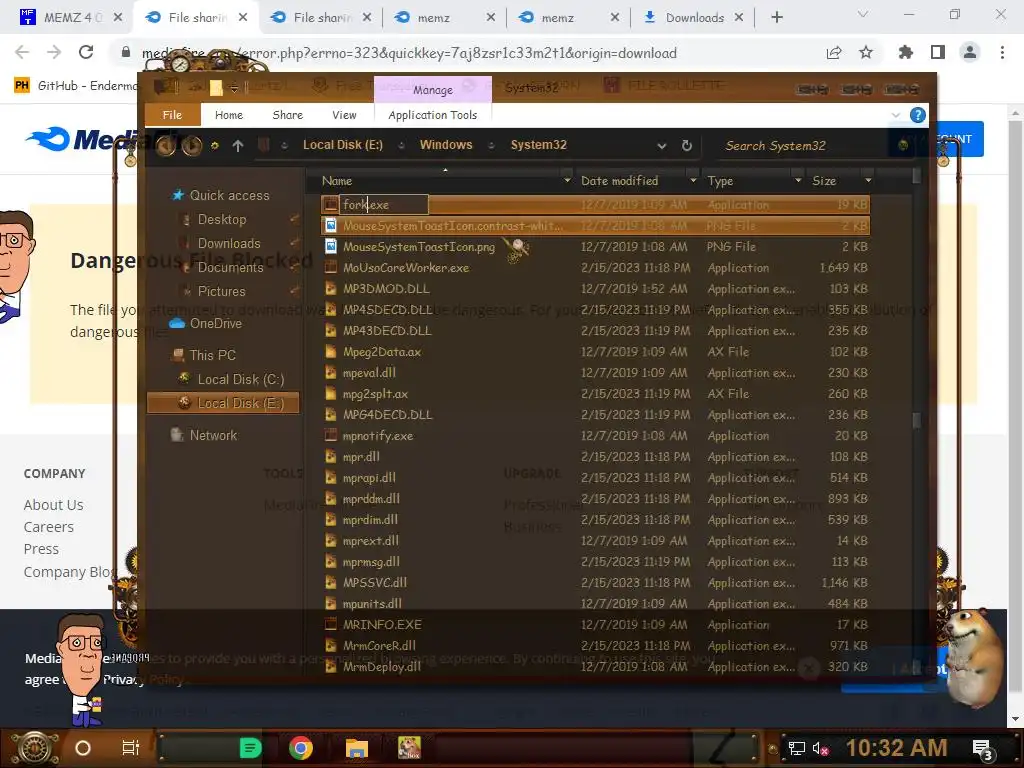Select Local Disk (E:) in address path

(x=342, y=145)
